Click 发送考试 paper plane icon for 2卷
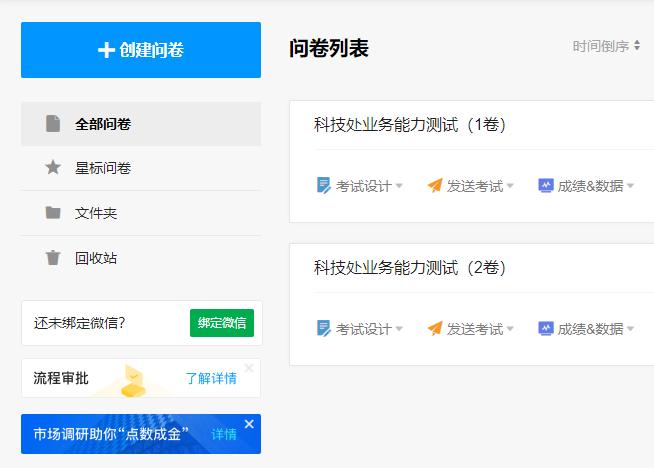This screenshot has width=654, height=468. pos(434,328)
